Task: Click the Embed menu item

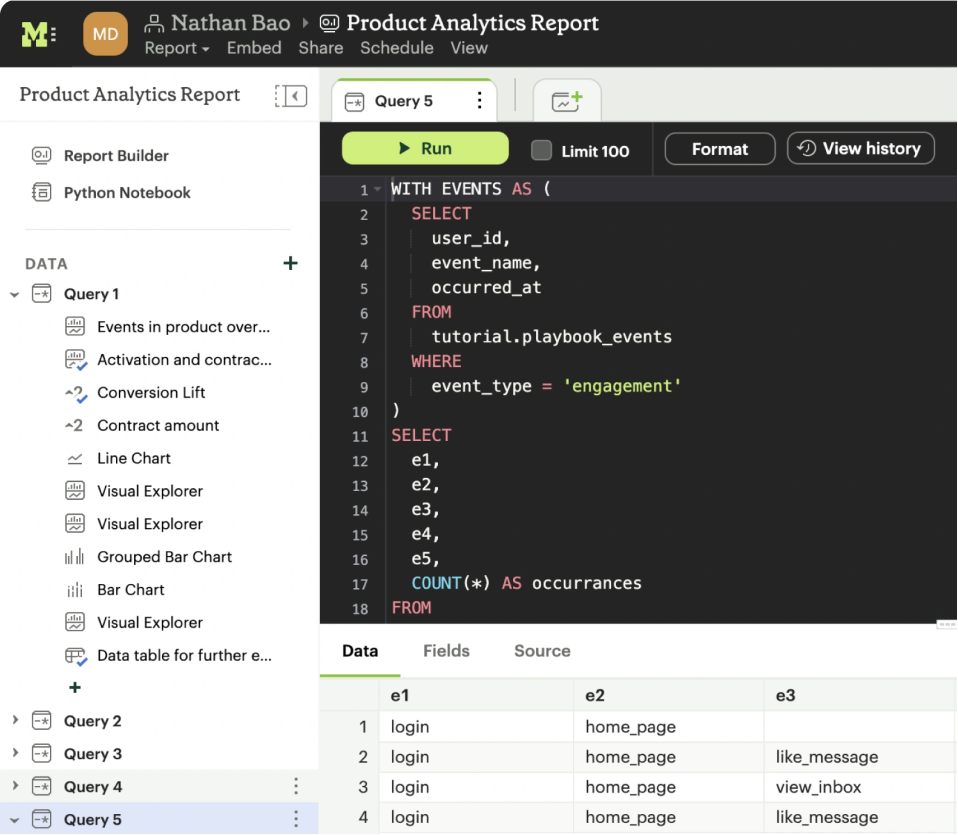Action: pyautogui.click(x=254, y=47)
